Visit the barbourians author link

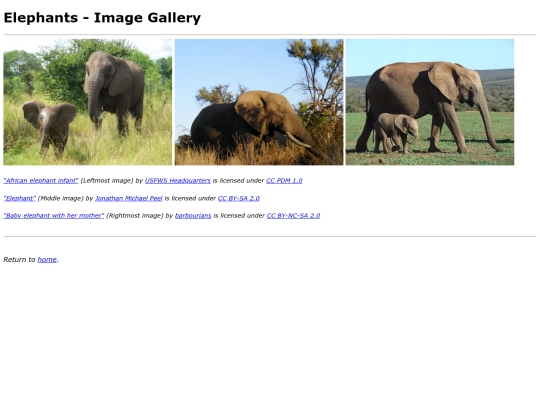tap(193, 216)
